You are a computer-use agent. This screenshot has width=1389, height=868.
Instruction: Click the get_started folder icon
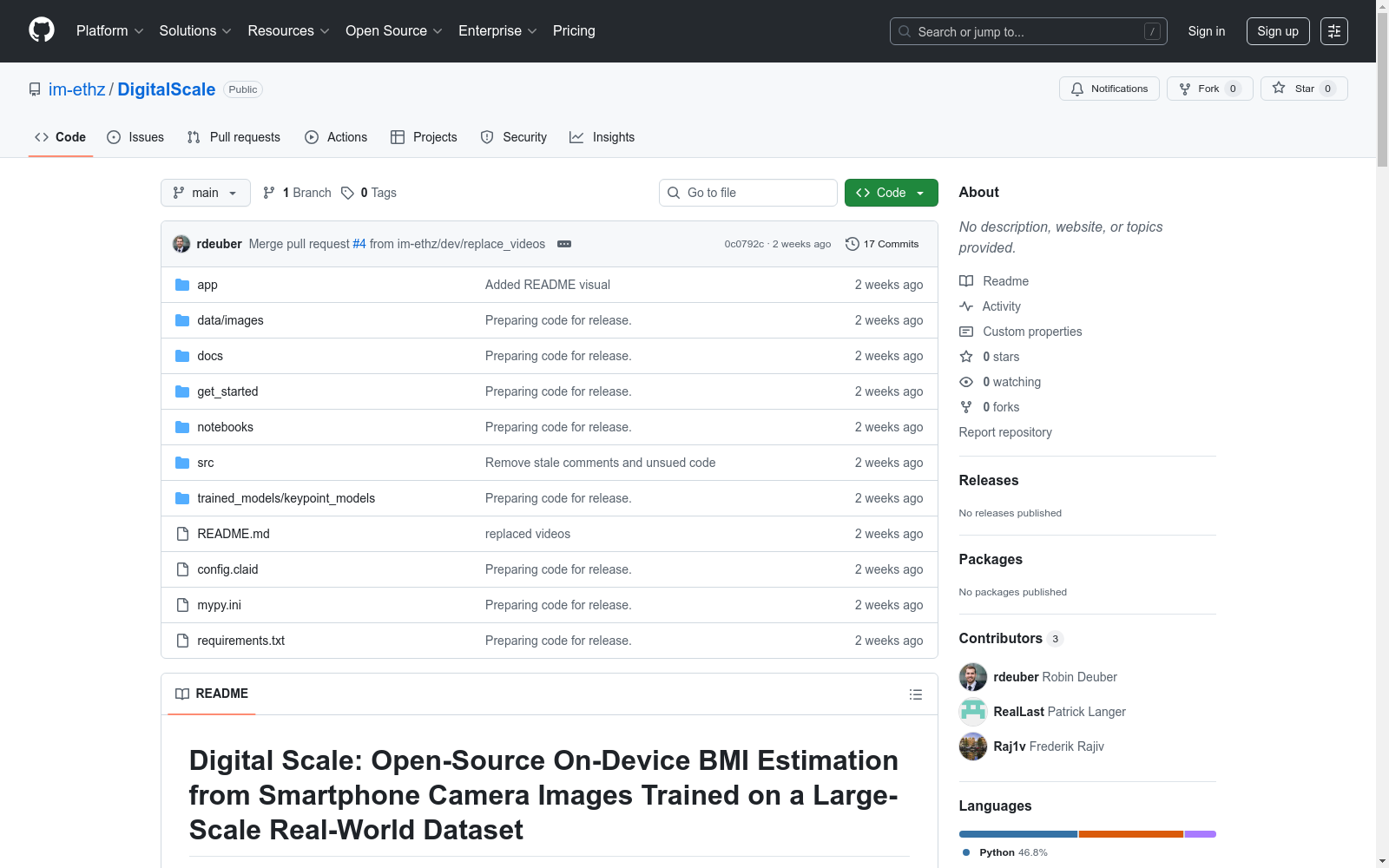(x=182, y=391)
